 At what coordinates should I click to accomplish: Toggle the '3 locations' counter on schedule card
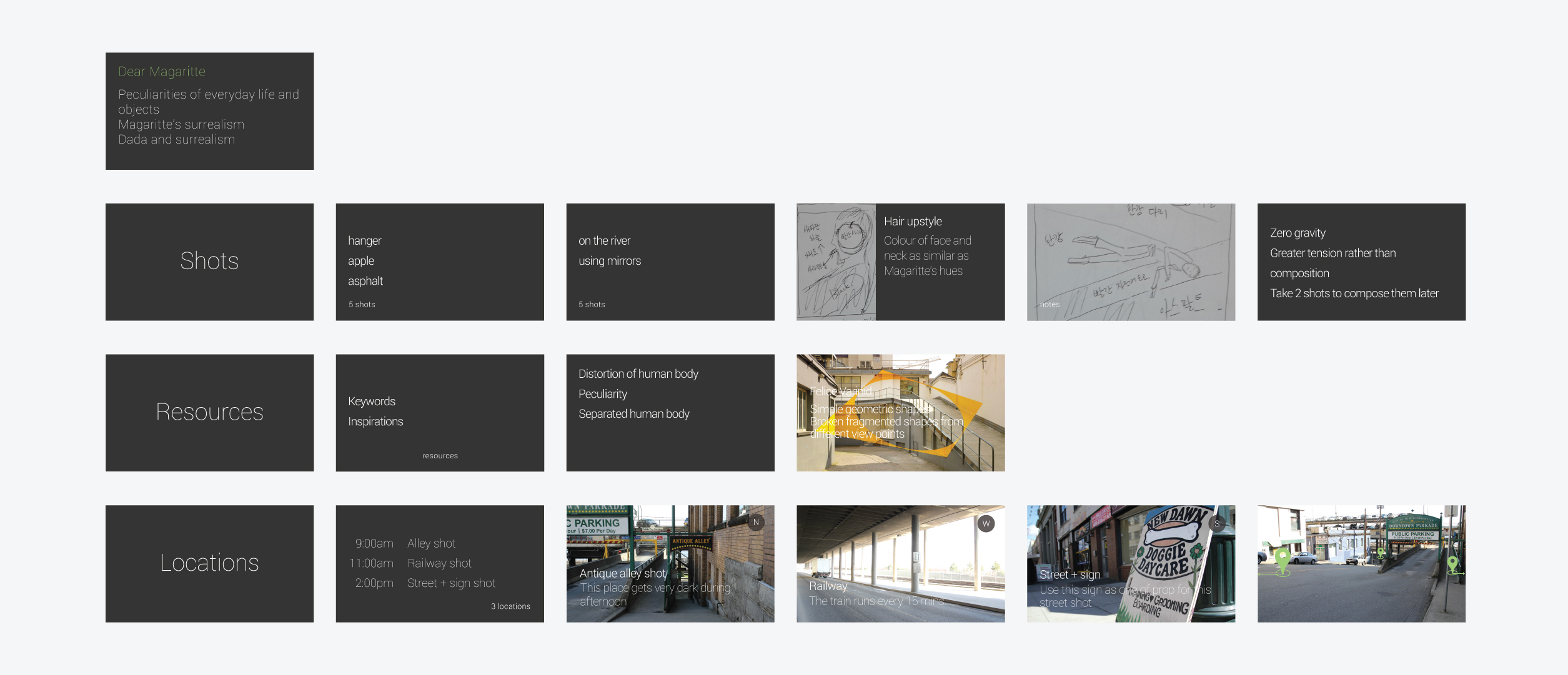click(x=511, y=606)
